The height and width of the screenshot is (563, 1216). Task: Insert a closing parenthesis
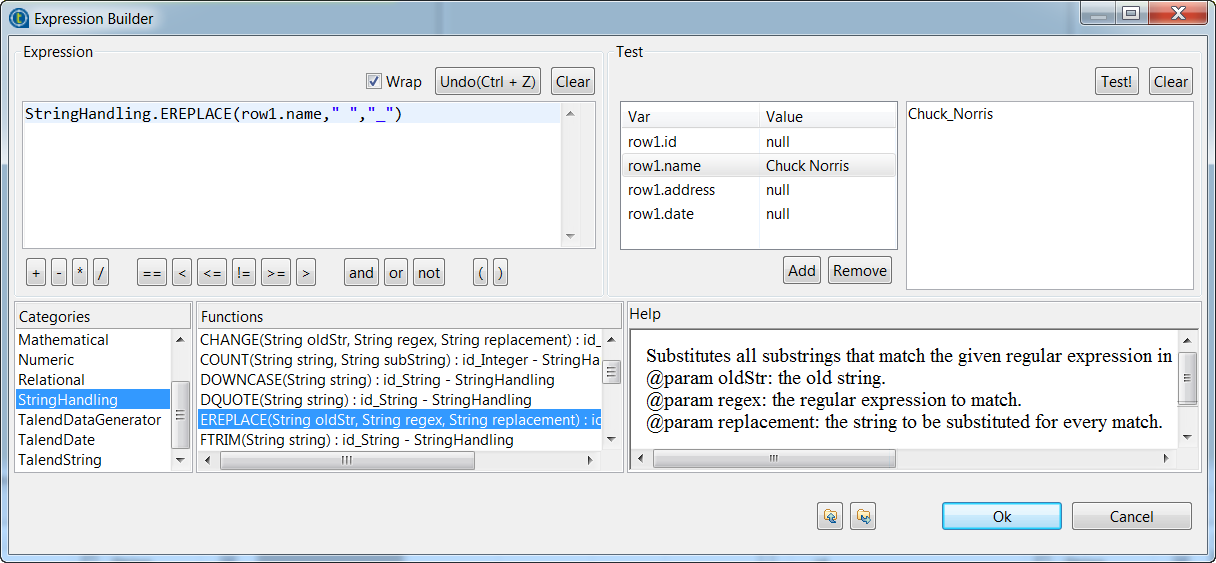(x=500, y=272)
